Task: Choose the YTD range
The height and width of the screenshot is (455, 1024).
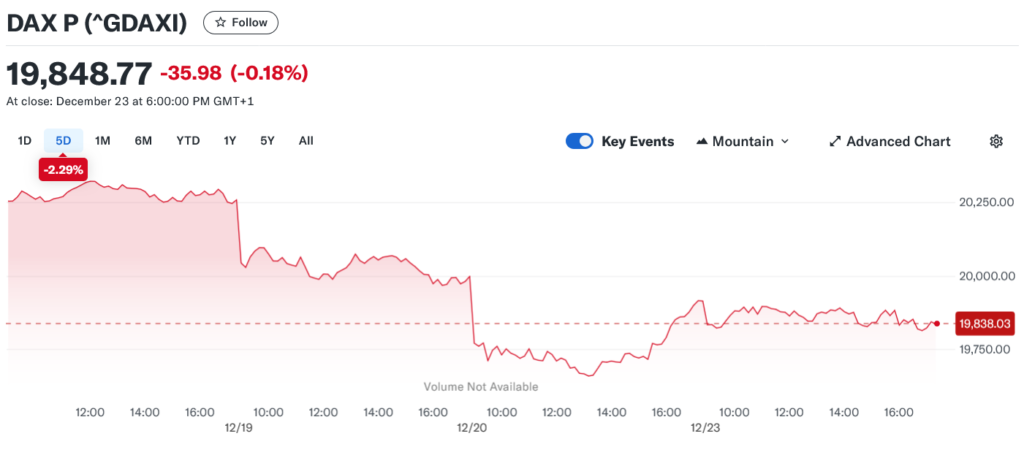Action: (x=188, y=140)
